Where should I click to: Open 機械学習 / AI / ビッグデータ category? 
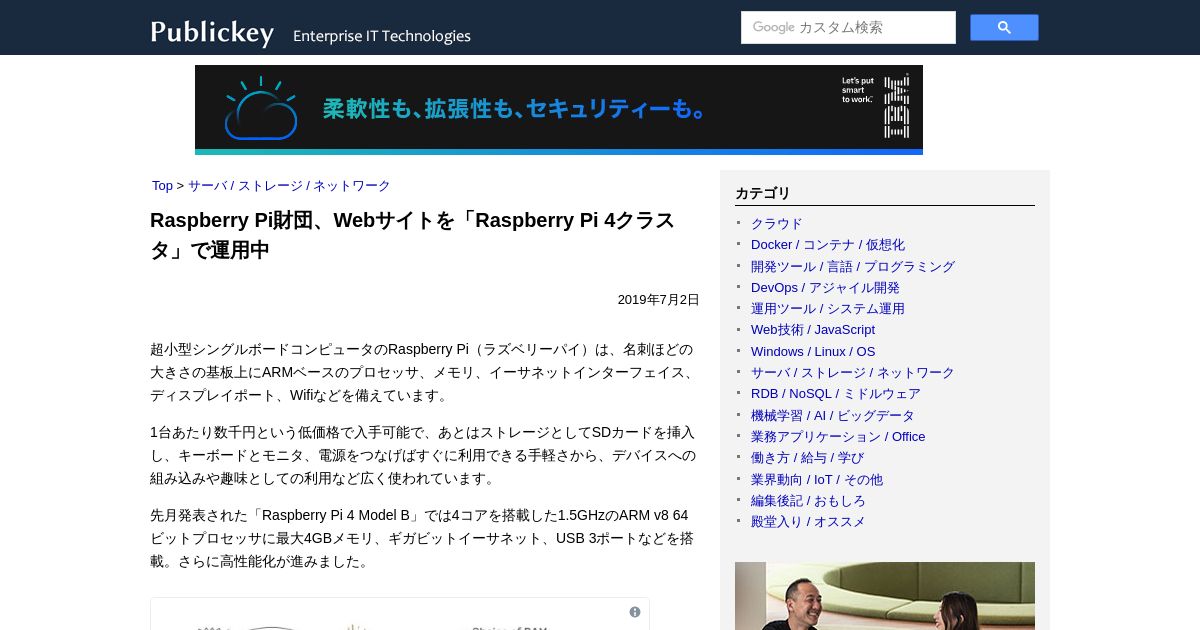(x=833, y=416)
